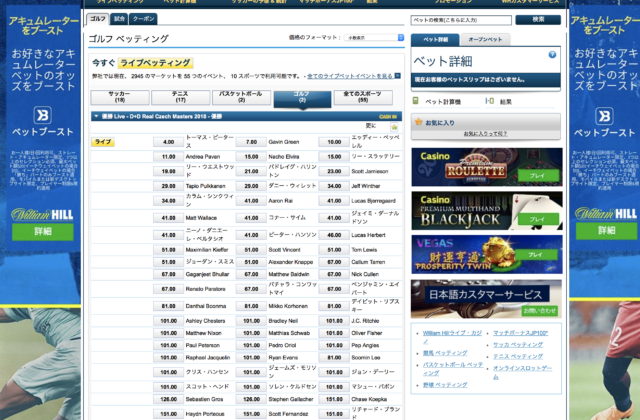Click the bet slip help question-mark icon
640x420 pixels.
click(x=552, y=55)
